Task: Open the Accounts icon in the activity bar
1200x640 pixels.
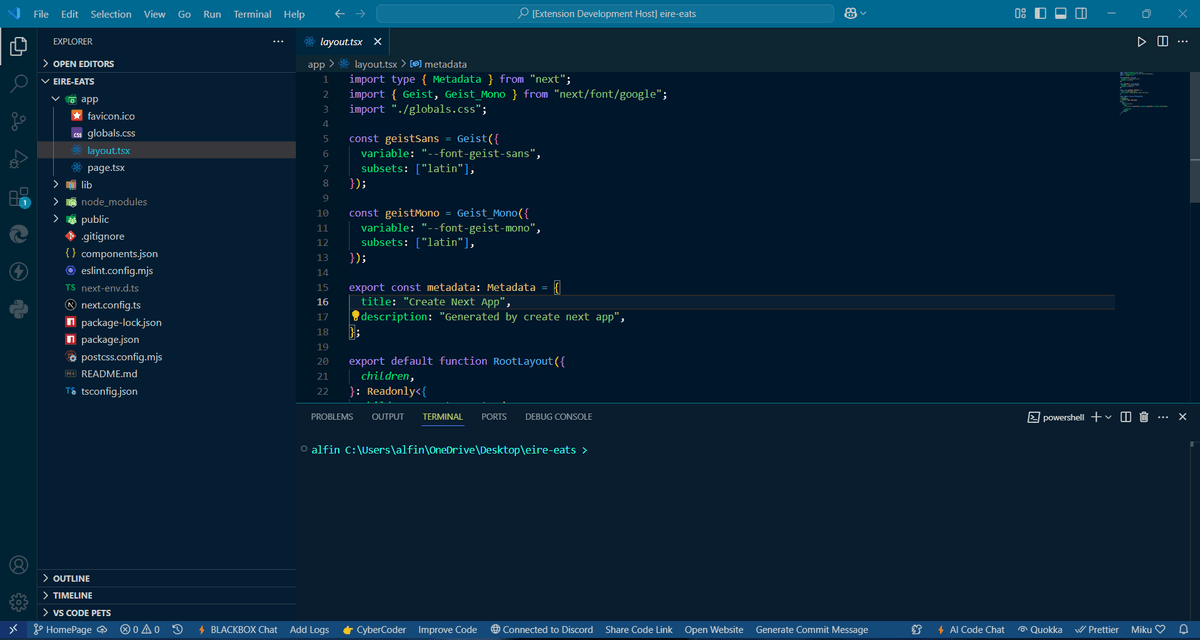Action: pos(18,565)
